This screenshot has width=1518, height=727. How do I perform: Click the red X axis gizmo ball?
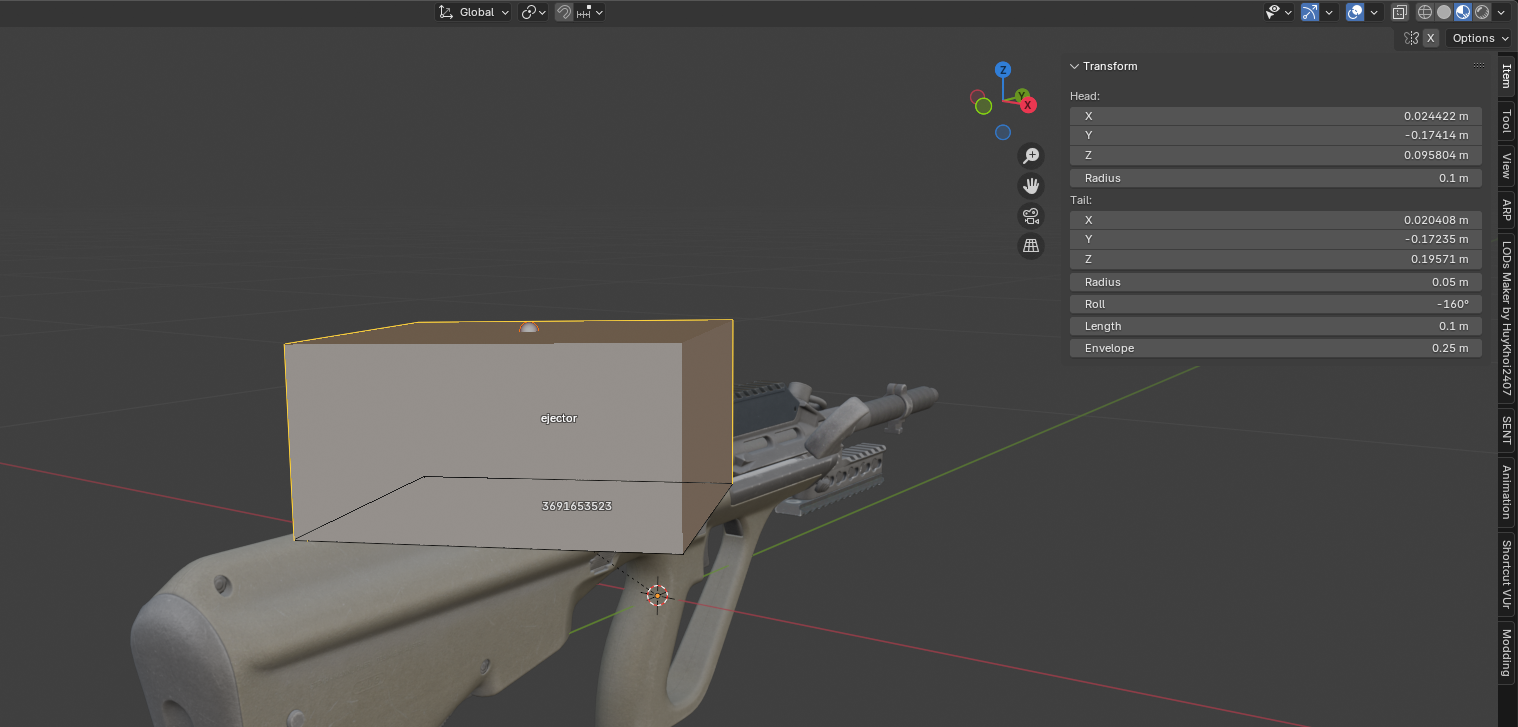click(x=1028, y=104)
